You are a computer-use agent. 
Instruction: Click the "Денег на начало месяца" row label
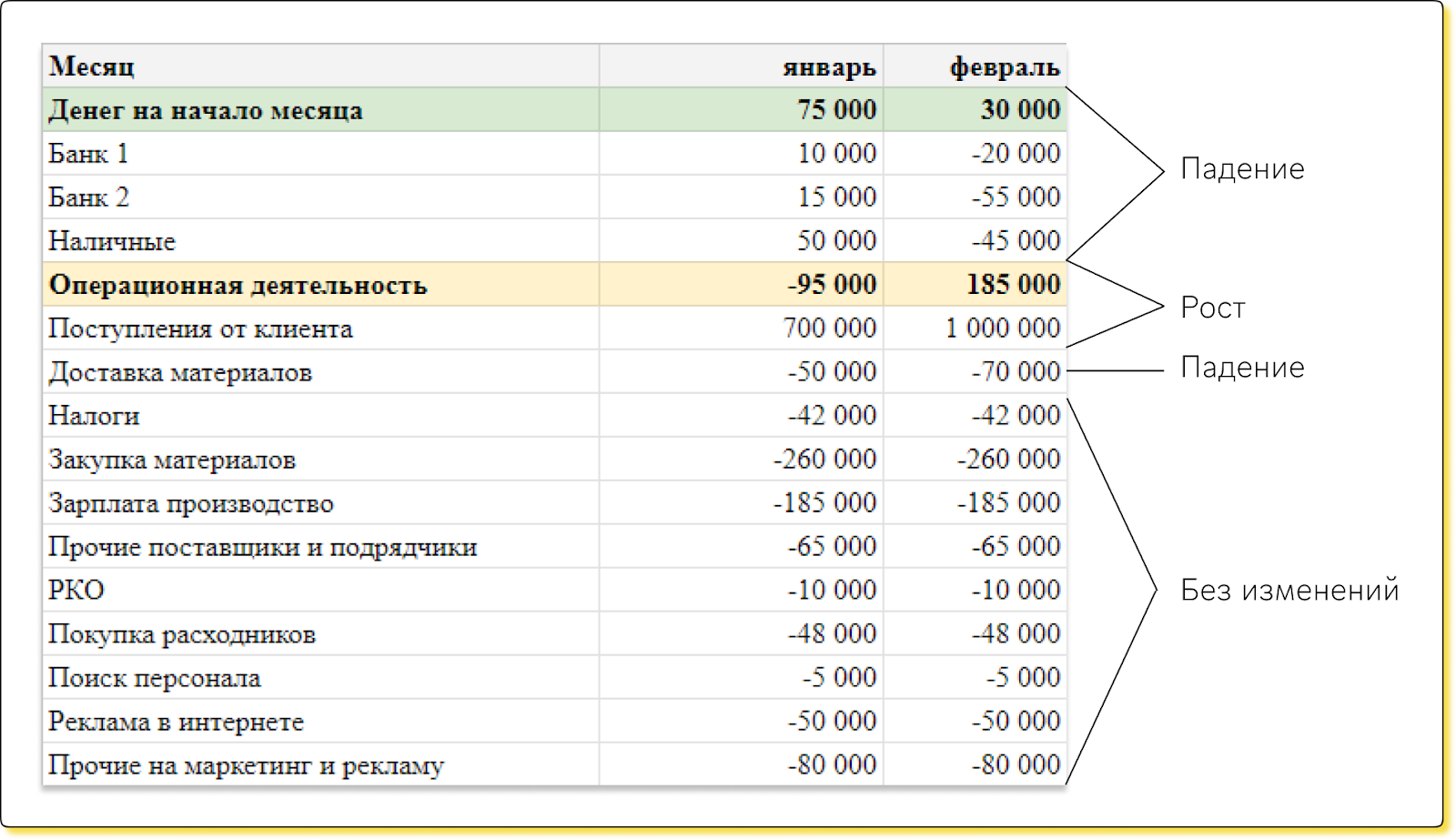(x=206, y=111)
